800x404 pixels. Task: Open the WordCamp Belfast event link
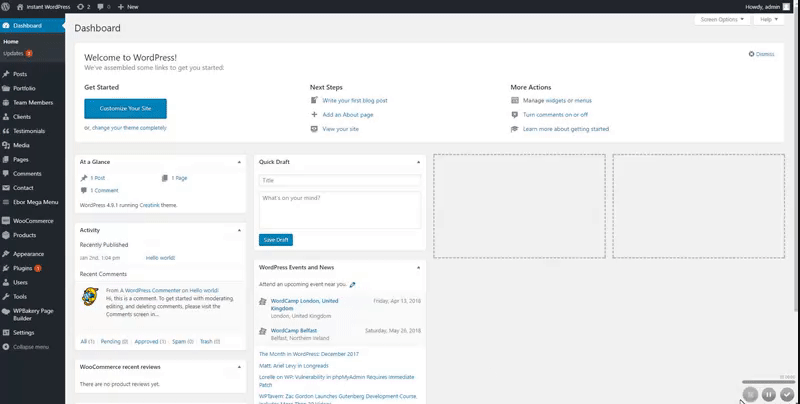[294, 331]
